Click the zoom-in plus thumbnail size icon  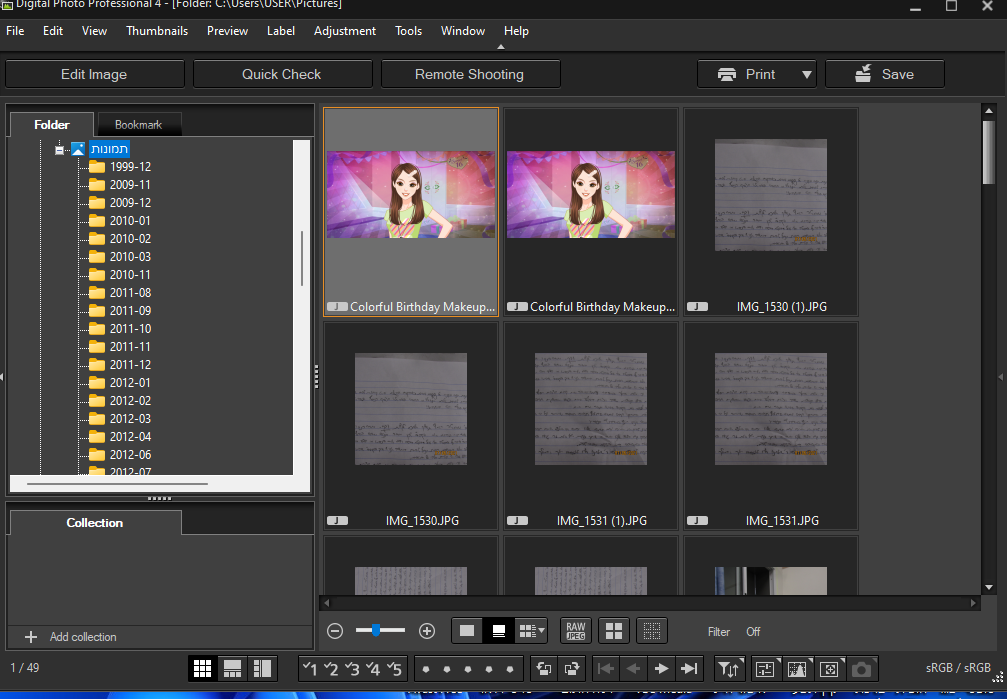coord(427,631)
